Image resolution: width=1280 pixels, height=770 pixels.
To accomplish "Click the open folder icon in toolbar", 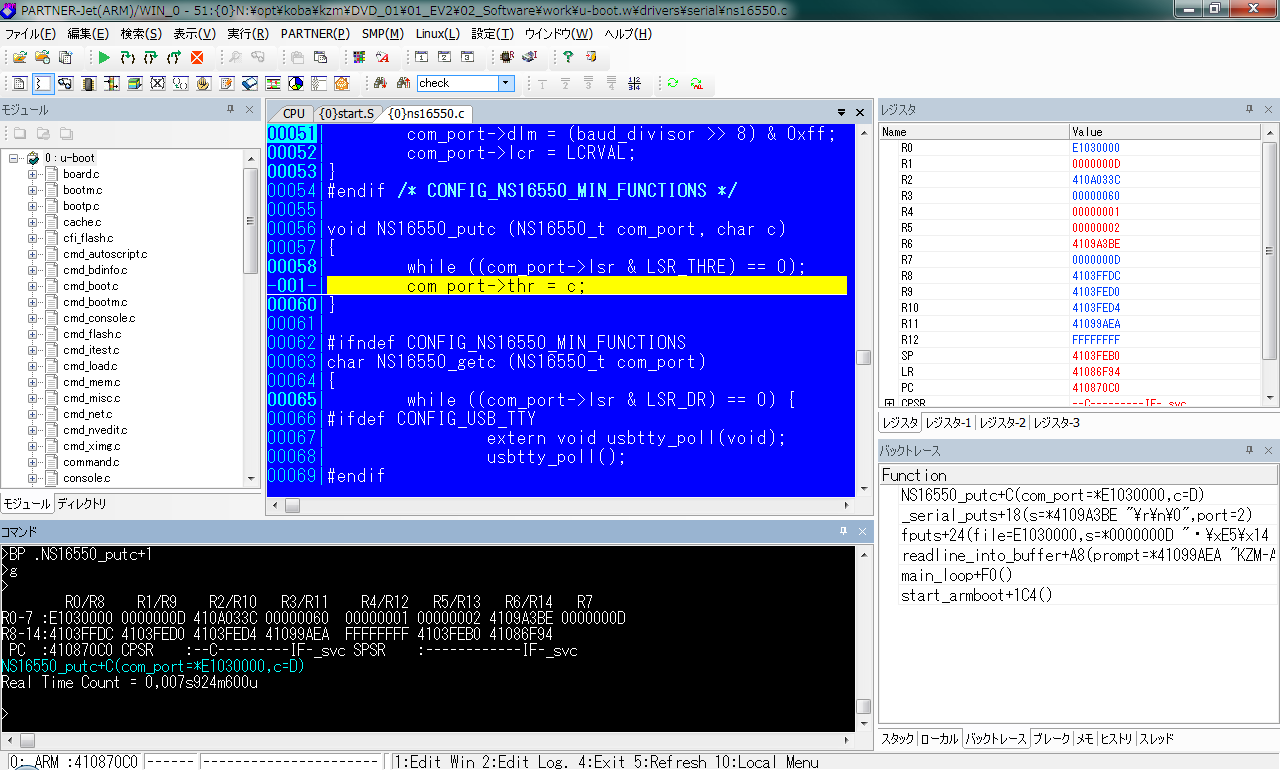I will [x=20, y=58].
